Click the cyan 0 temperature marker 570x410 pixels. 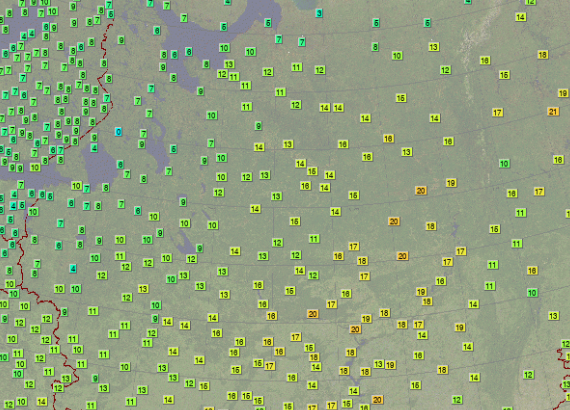point(118,132)
